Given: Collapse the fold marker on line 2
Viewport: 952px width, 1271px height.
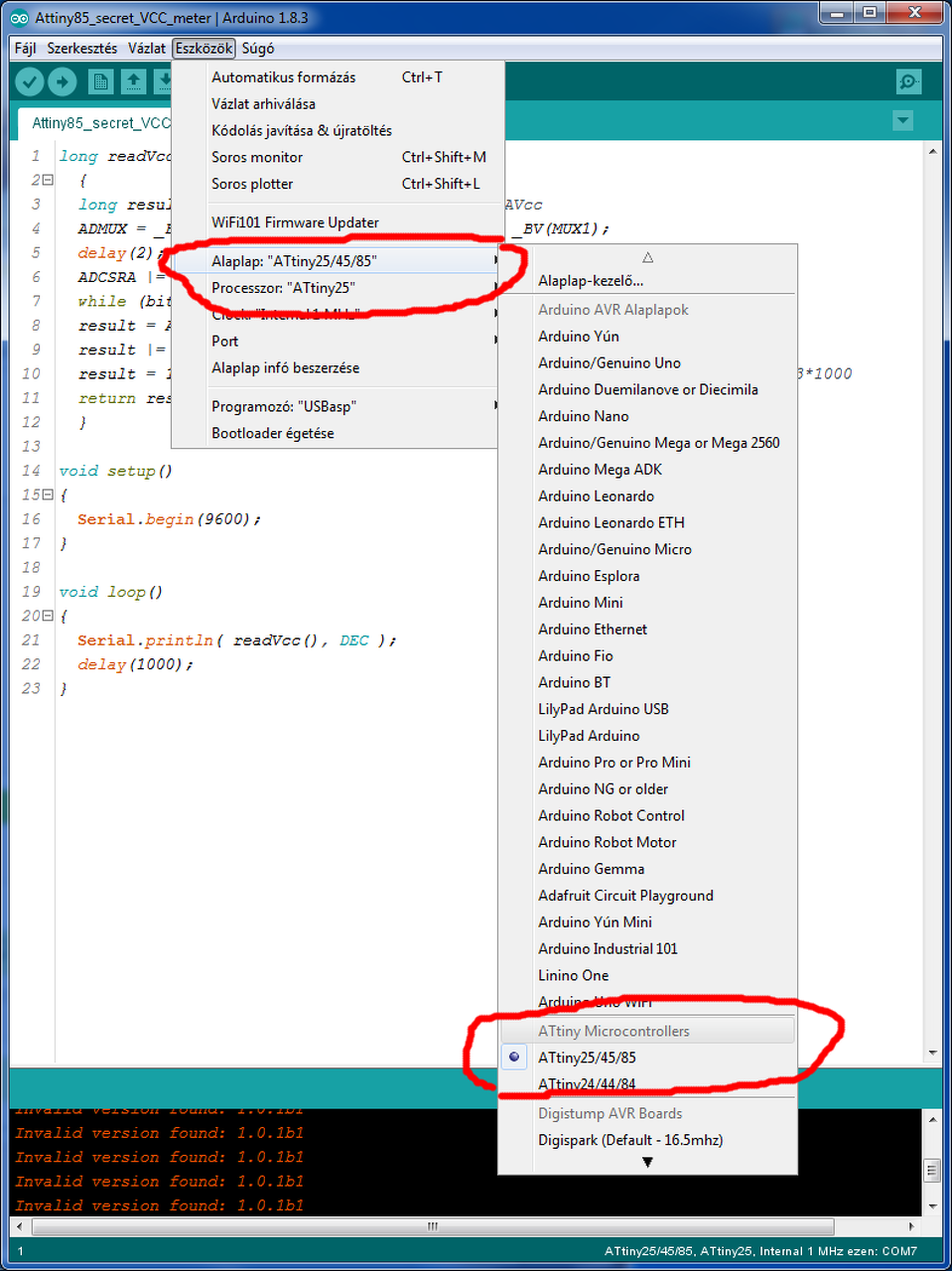Looking at the screenshot, I should click(x=47, y=180).
